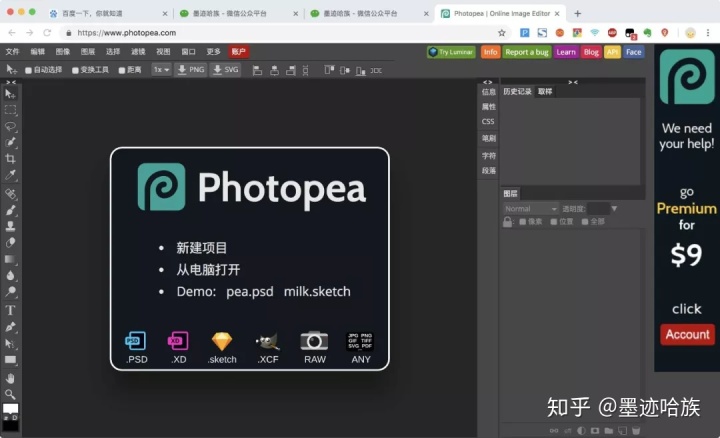Enable the 自动选择 checkbox
This screenshot has height=438, width=720.
pyautogui.click(x=28, y=70)
